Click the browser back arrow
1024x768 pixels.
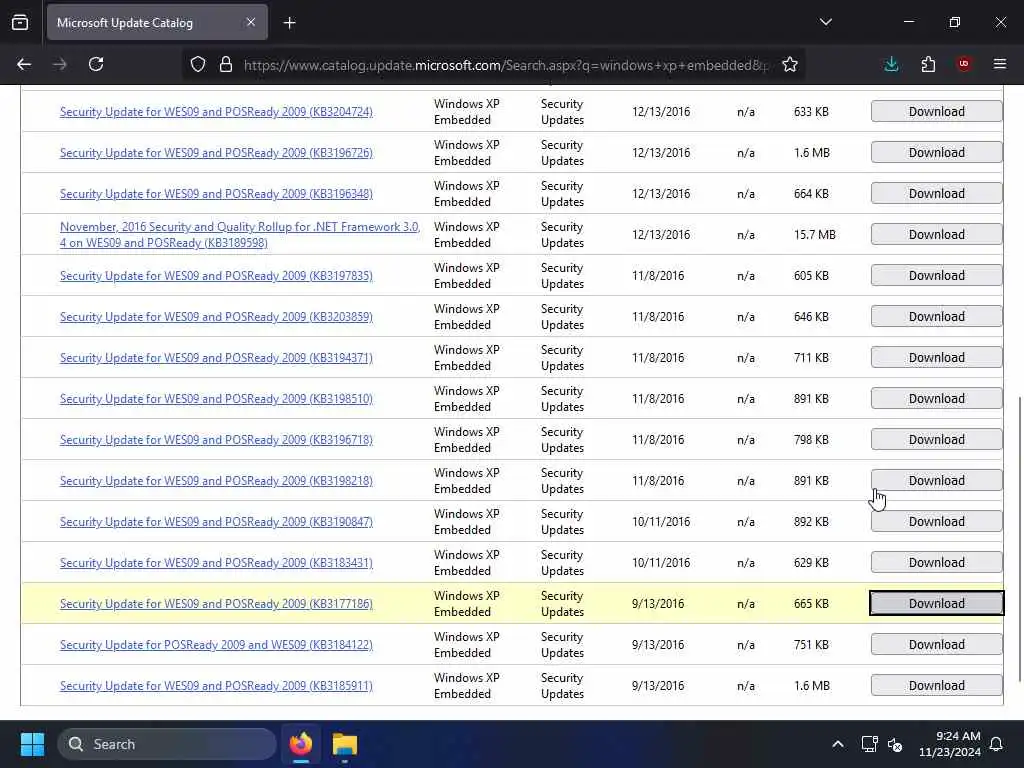(24, 64)
